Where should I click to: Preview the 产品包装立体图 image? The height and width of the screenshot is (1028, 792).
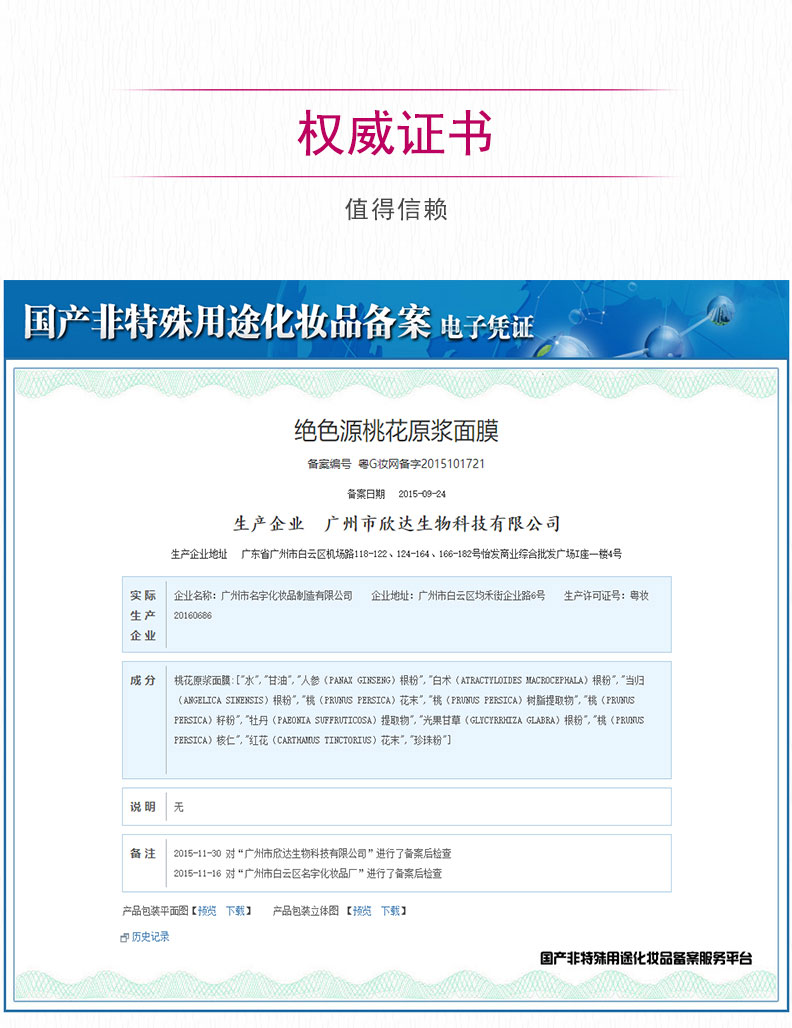tap(362, 911)
